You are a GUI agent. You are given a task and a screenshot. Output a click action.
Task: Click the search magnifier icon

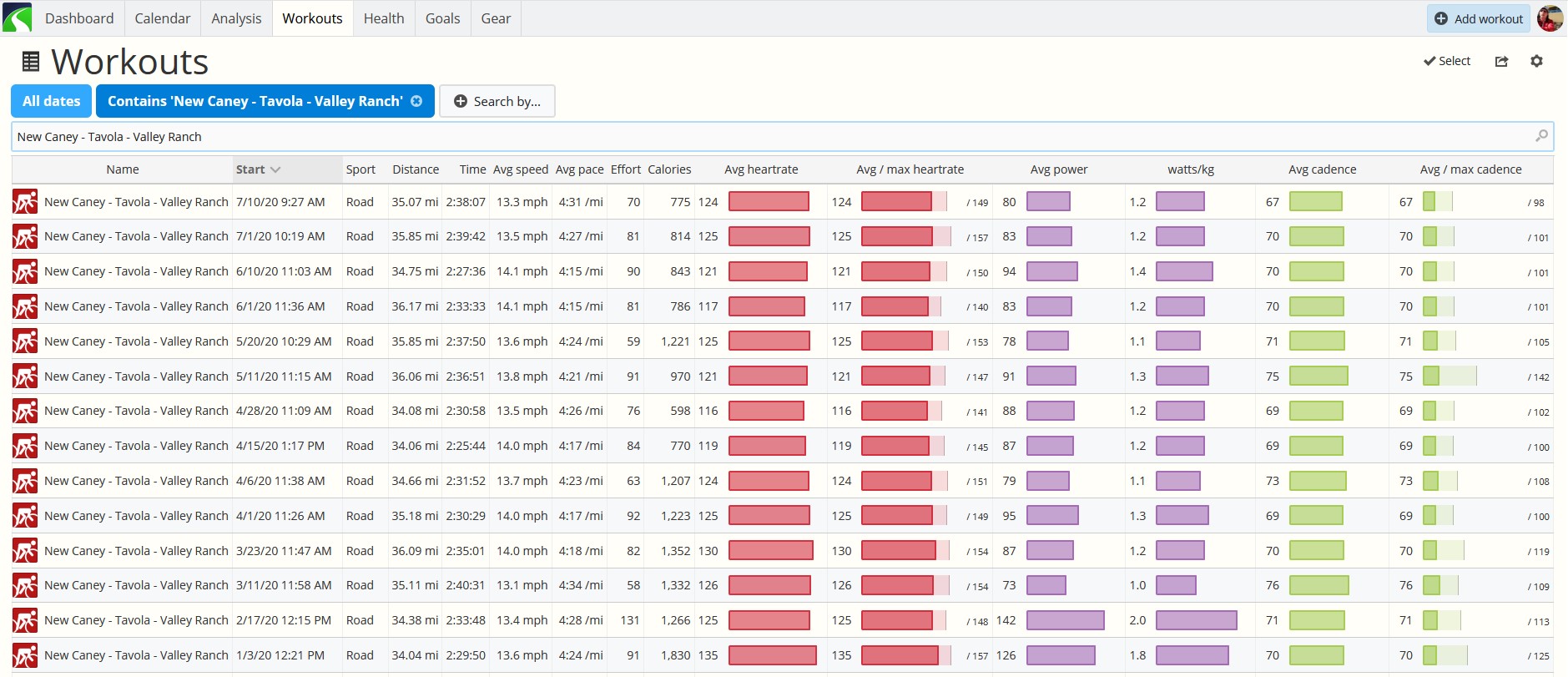[1541, 136]
